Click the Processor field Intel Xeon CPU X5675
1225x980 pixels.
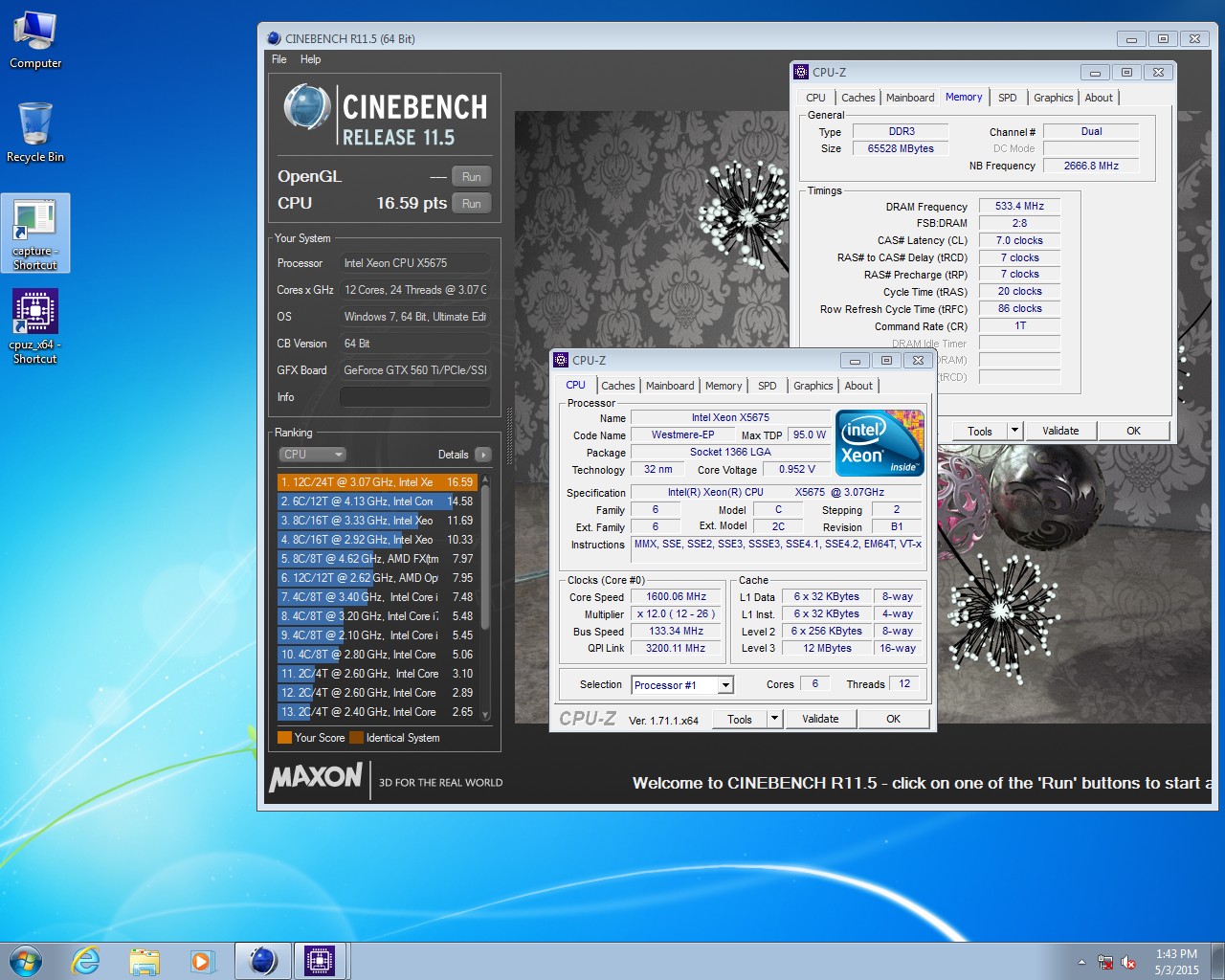point(415,263)
